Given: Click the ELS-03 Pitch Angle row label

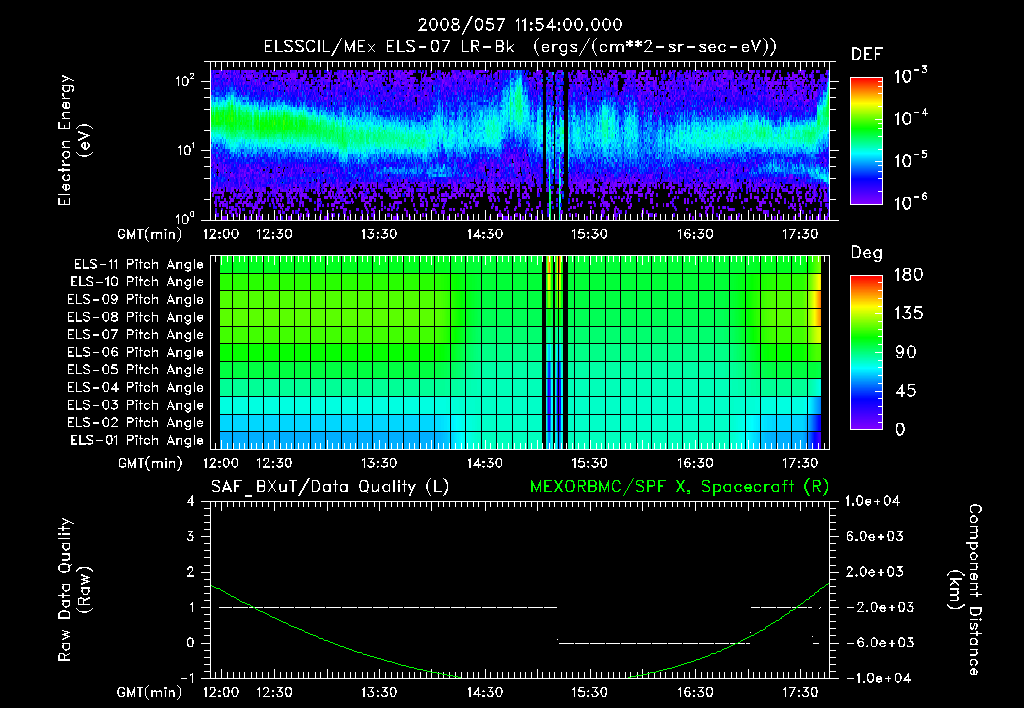Looking at the screenshot, I should pos(136,405).
